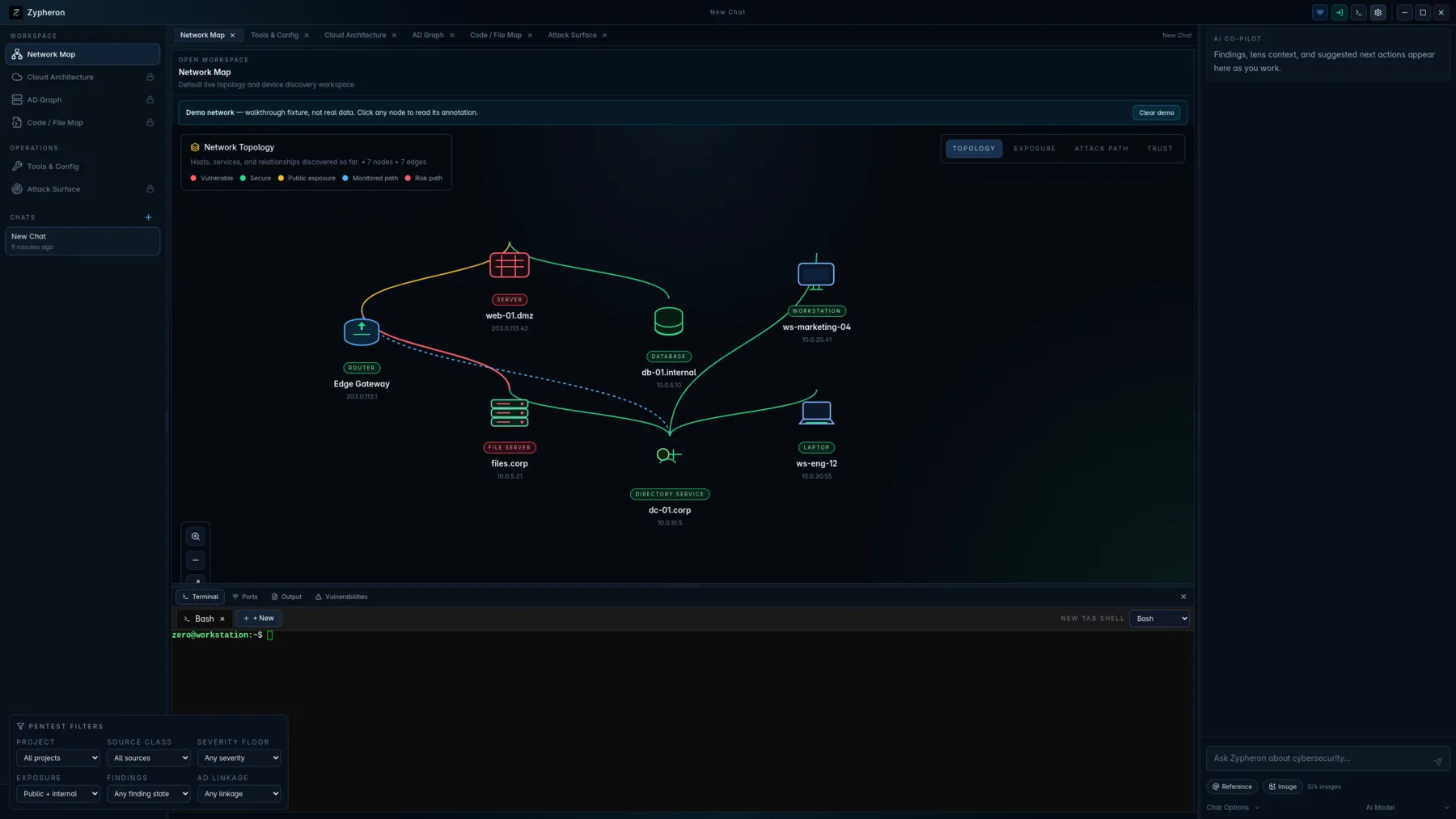
Task: Click the ws-marketing-04 workstation icon
Action: coord(815,275)
